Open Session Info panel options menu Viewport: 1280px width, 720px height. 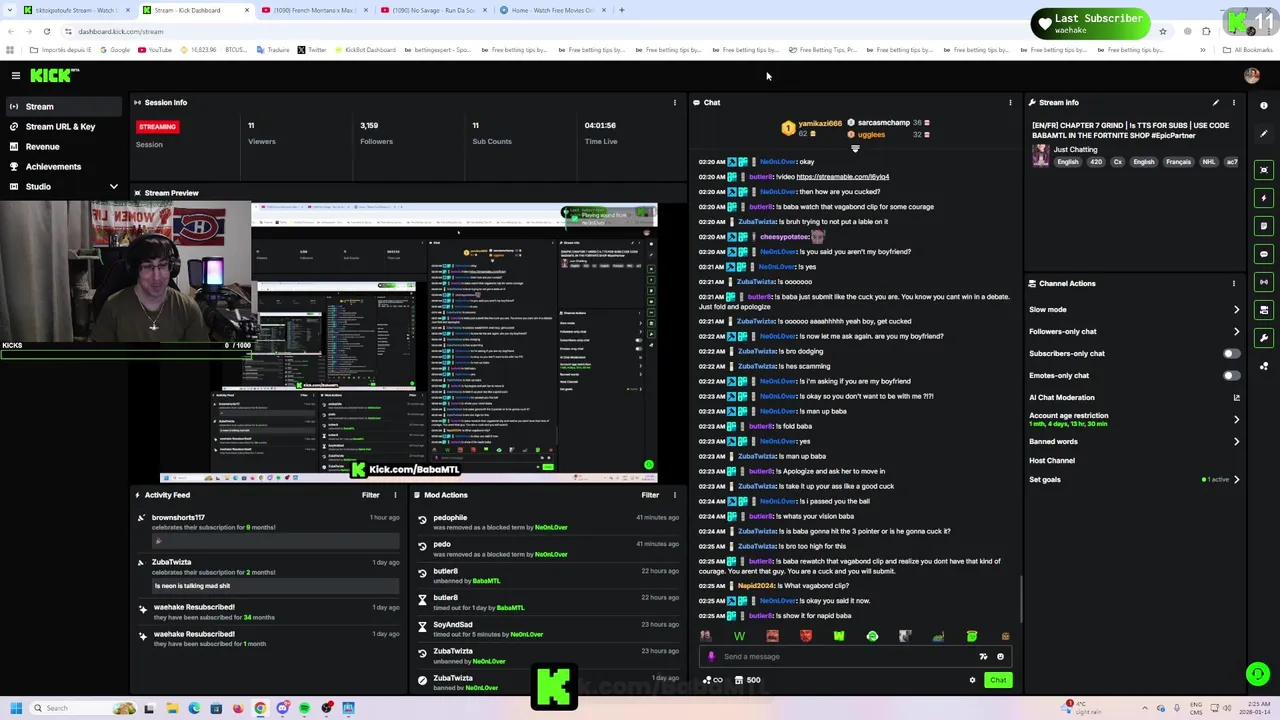(674, 102)
